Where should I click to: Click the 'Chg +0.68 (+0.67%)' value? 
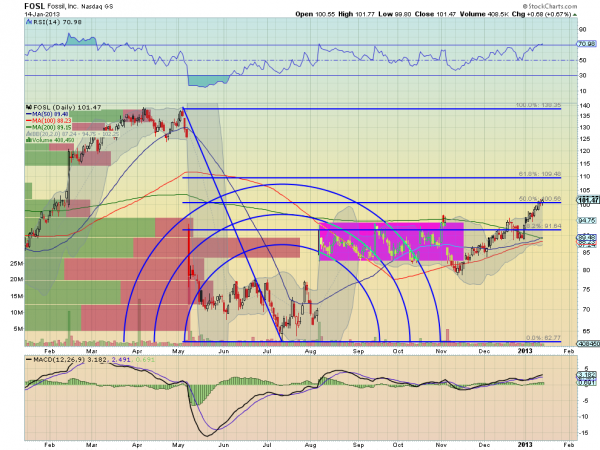(x=541, y=14)
